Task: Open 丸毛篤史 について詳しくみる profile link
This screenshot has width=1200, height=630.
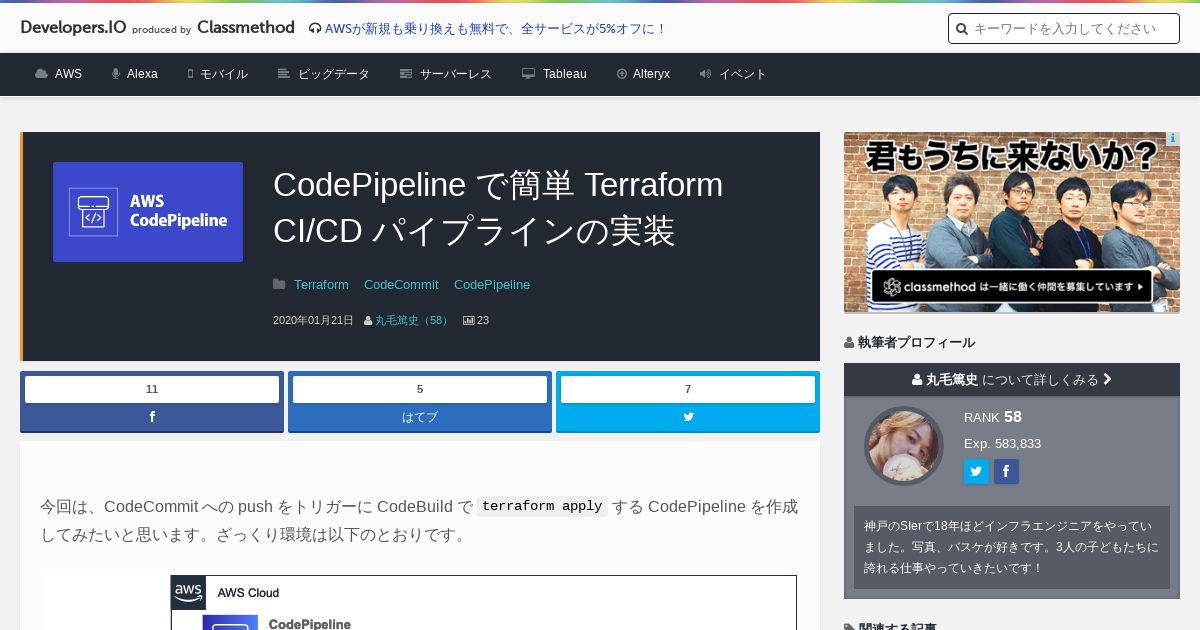Action: tap(1012, 380)
